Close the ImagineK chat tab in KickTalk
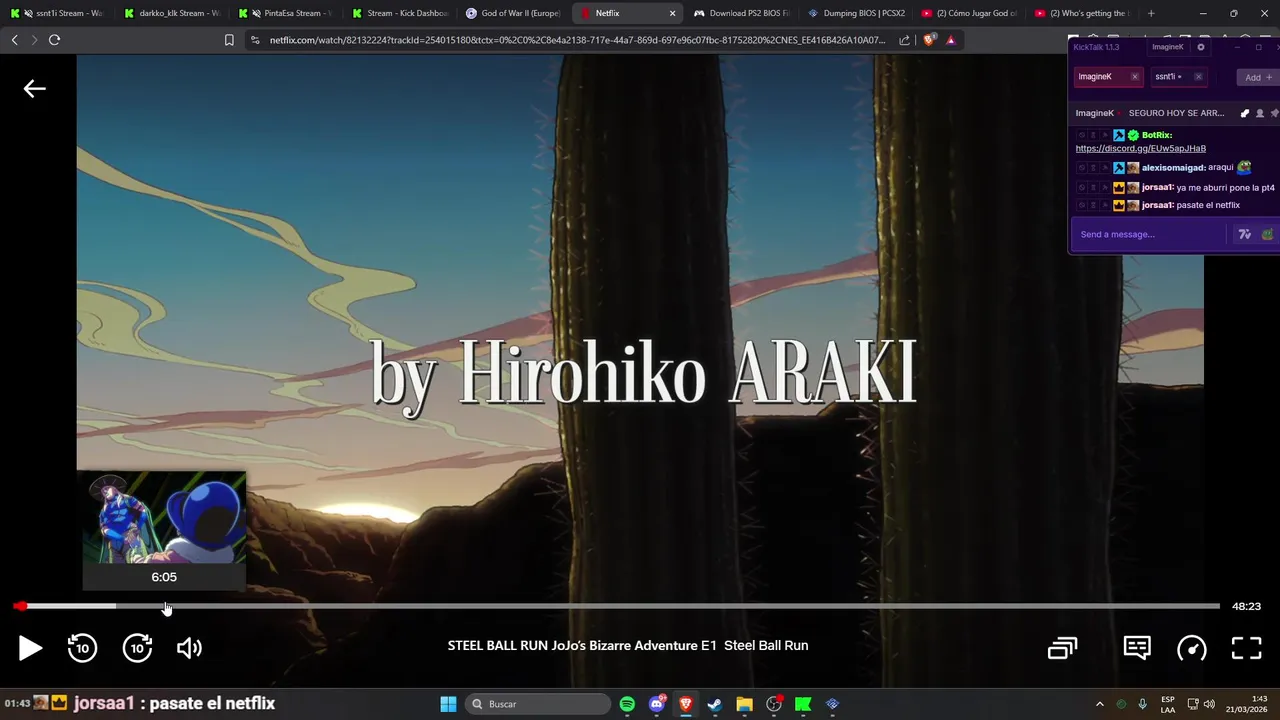The image size is (1280, 720). coord(1134,76)
